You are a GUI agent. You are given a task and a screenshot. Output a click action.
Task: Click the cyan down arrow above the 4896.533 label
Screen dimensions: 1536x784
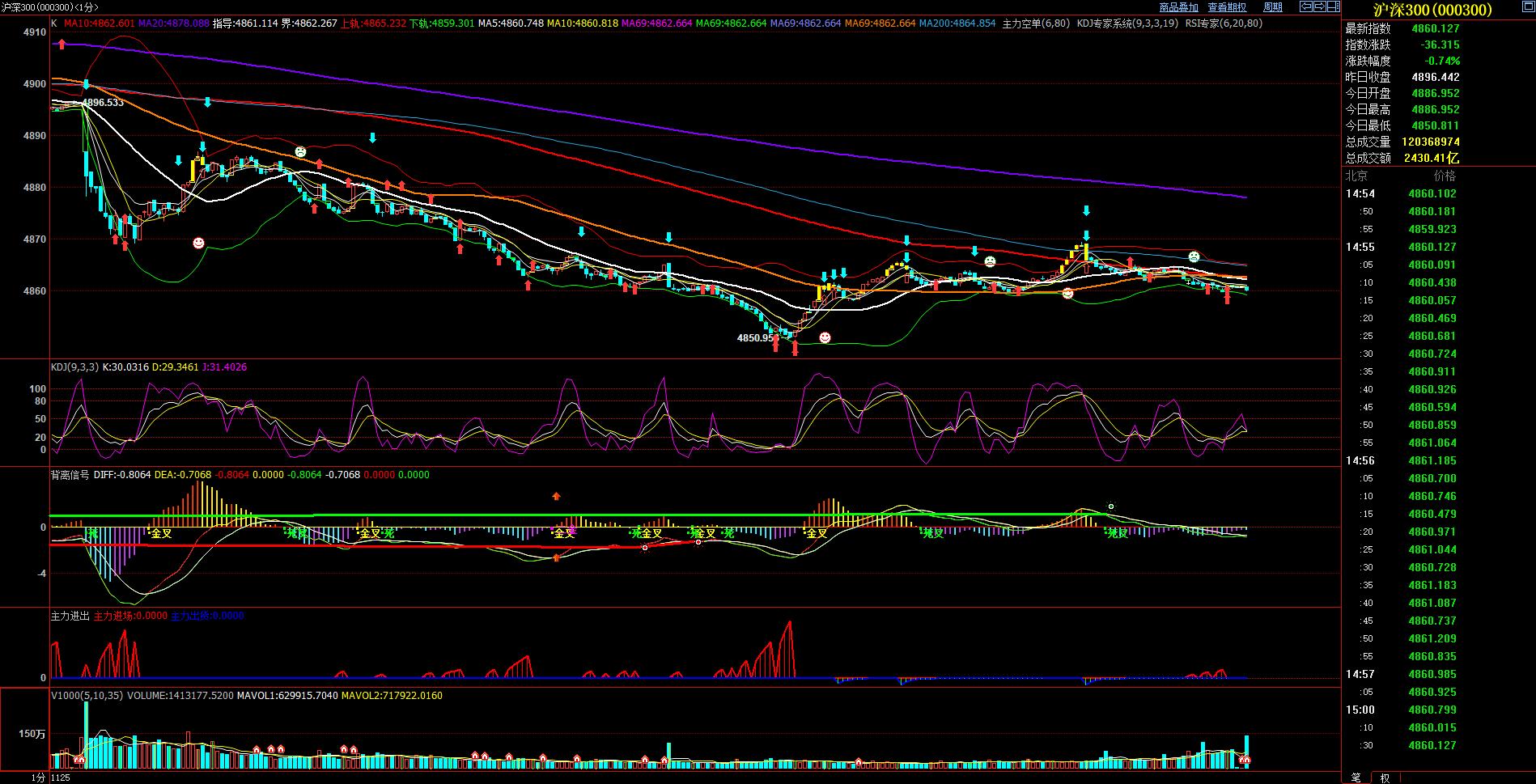(x=86, y=84)
